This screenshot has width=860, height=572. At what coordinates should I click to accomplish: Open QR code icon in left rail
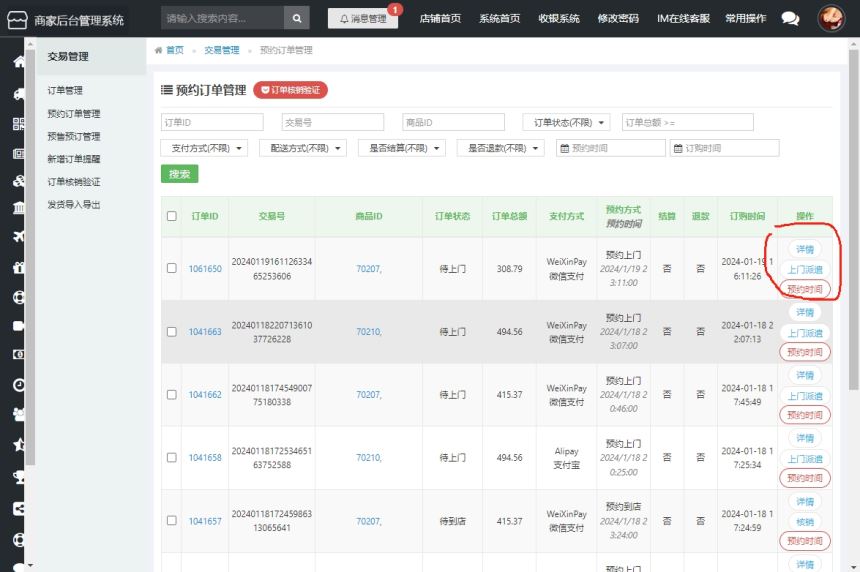(x=19, y=123)
